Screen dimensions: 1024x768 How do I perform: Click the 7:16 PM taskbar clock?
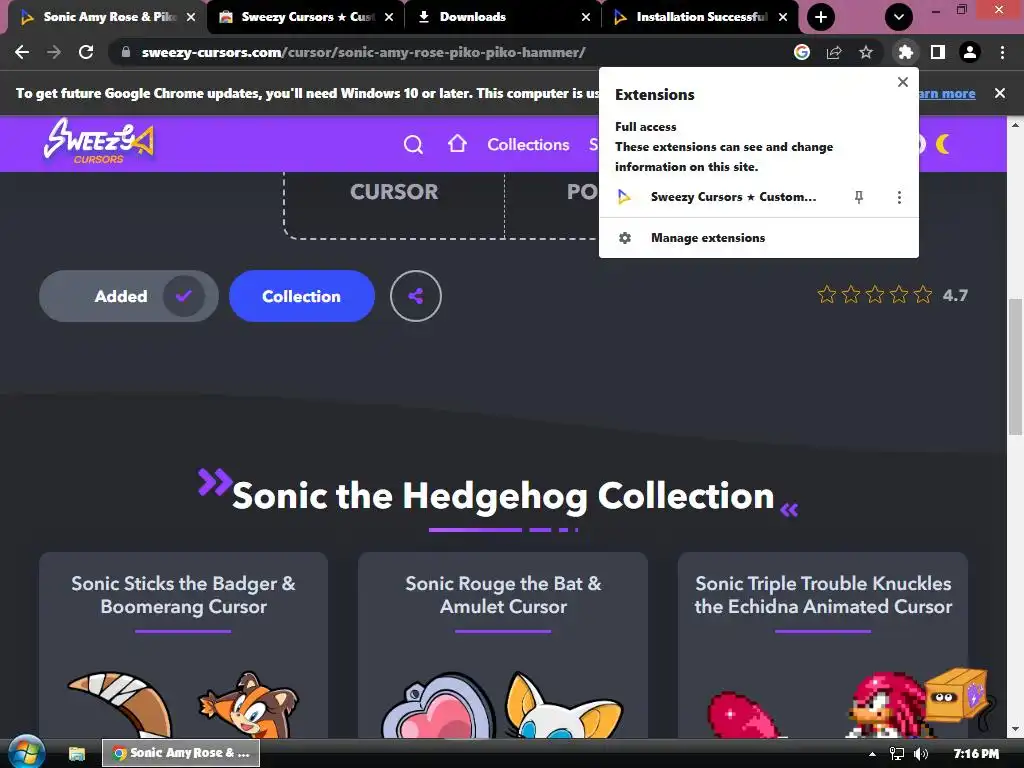click(x=976, y=754)
